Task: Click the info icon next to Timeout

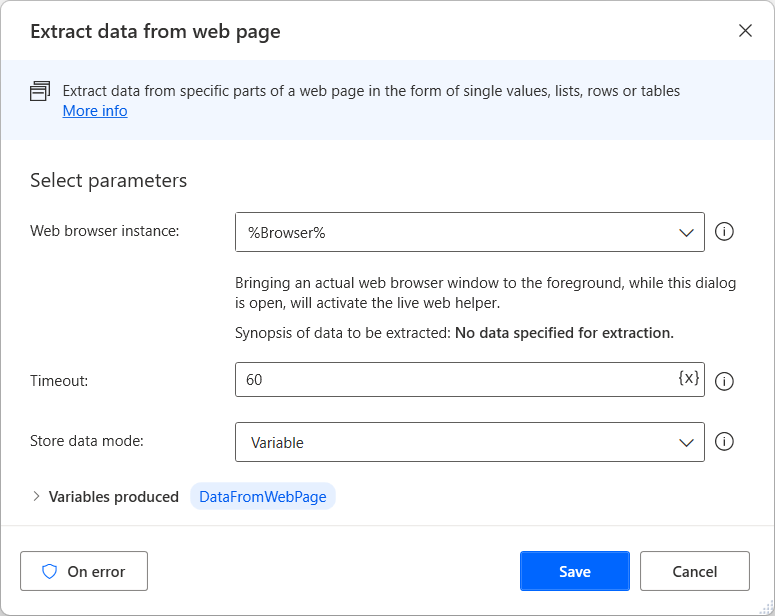Action: click(726, 381)
